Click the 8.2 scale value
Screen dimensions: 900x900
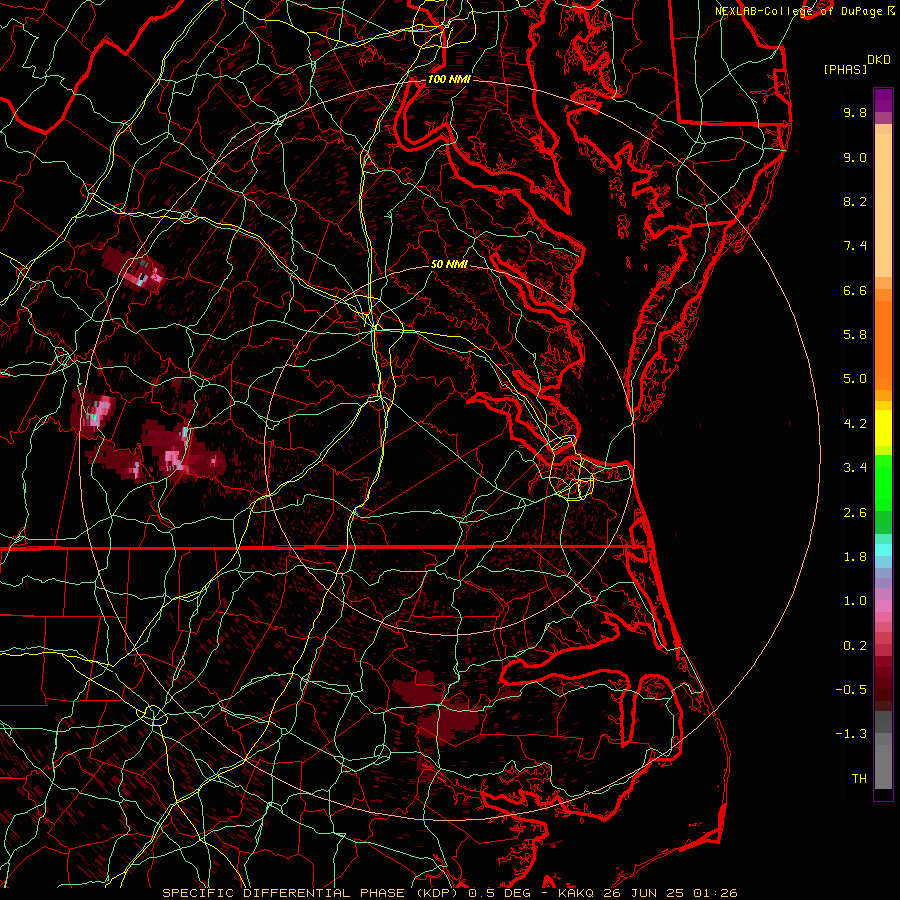pos(855,201)
